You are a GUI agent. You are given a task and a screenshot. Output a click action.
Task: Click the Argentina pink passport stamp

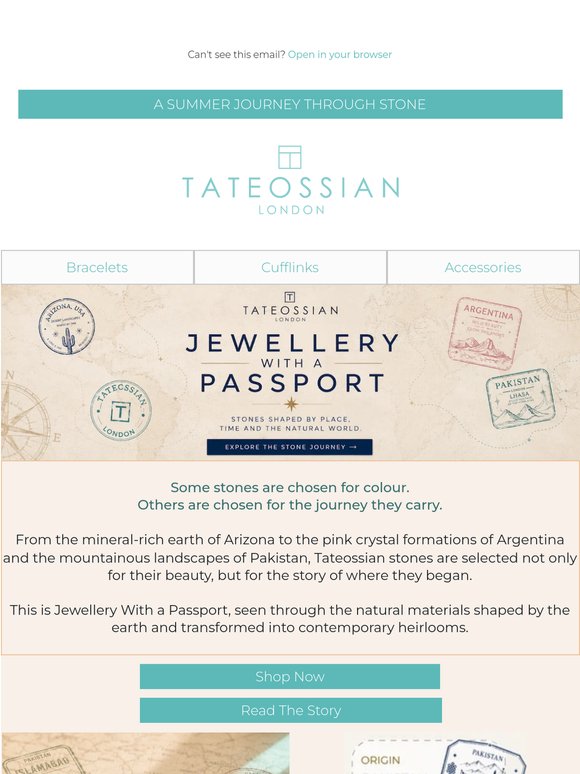(485, 333)
